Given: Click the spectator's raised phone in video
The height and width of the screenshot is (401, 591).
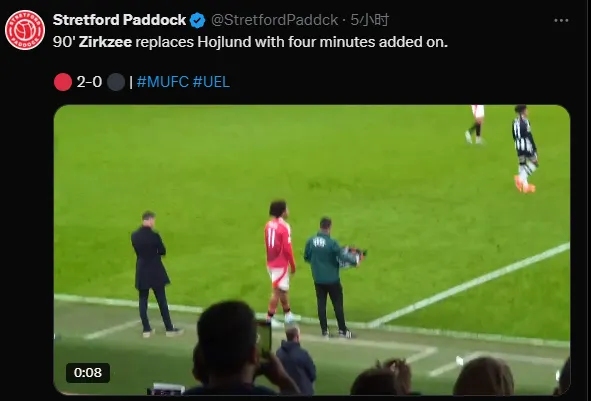Looking at the screenshot, I should pyautogui.click(x=263, y=338).
